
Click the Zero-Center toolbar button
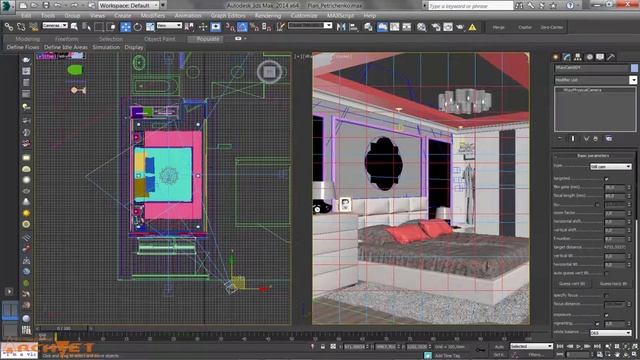[x=551, y=27]
